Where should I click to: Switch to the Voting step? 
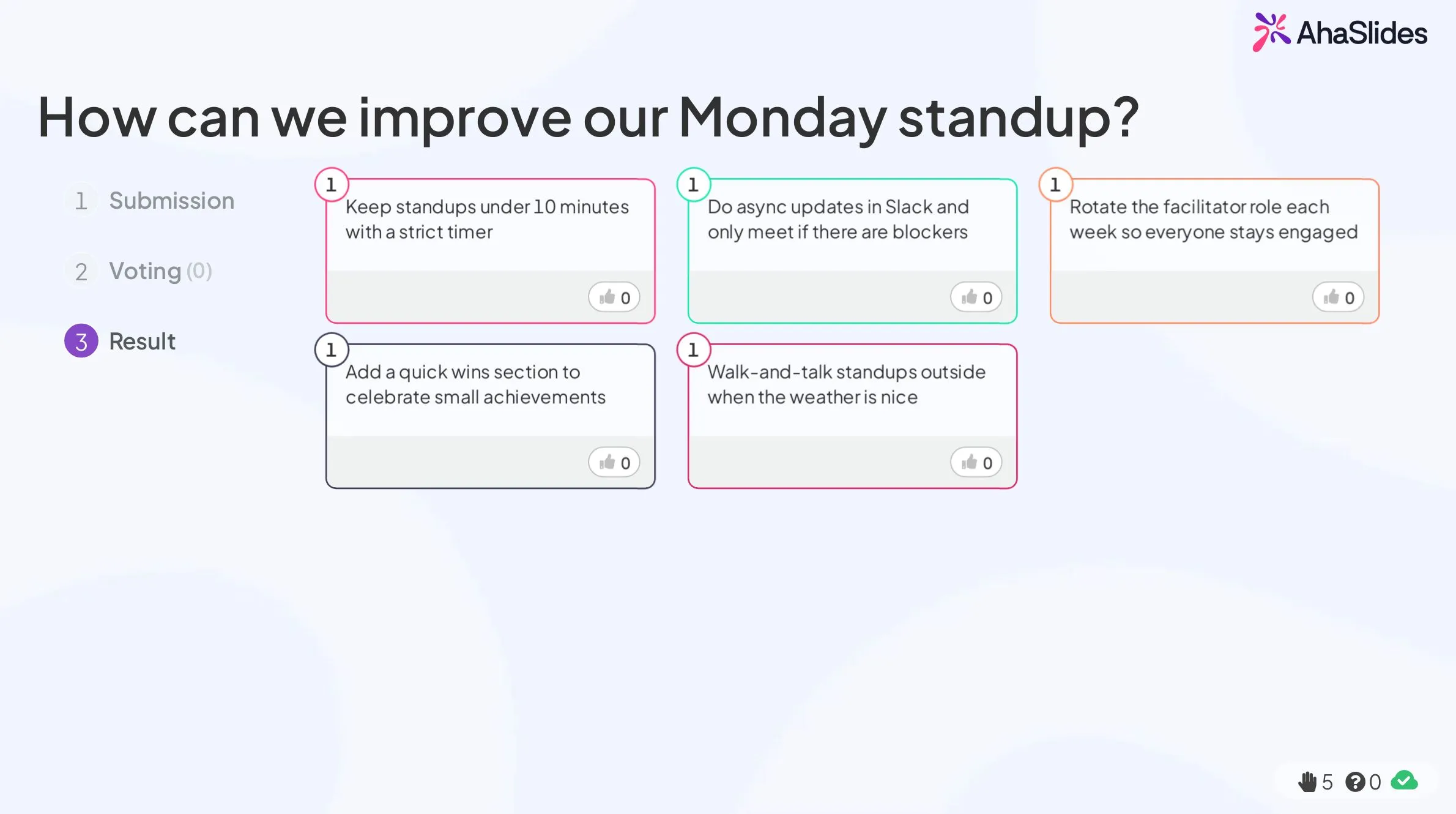[x=146, y=271]
